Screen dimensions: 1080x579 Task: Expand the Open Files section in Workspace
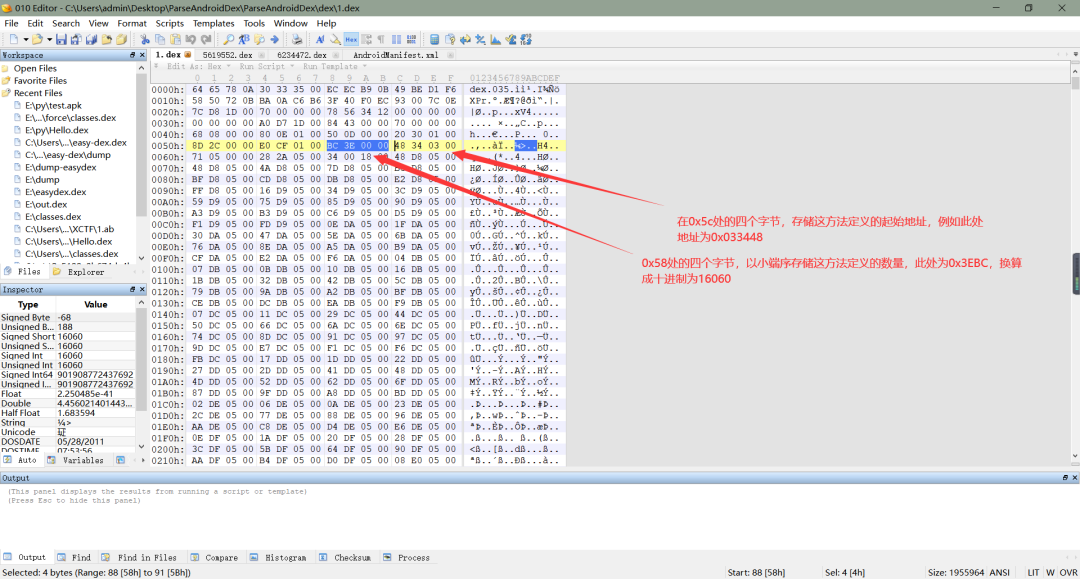pyautogui.click(x=38, y=68)
